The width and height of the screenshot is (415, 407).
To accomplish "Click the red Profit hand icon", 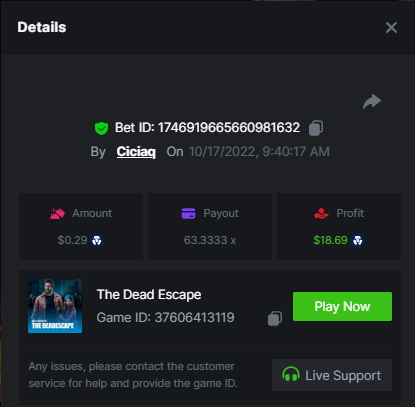I will [321, 213].
